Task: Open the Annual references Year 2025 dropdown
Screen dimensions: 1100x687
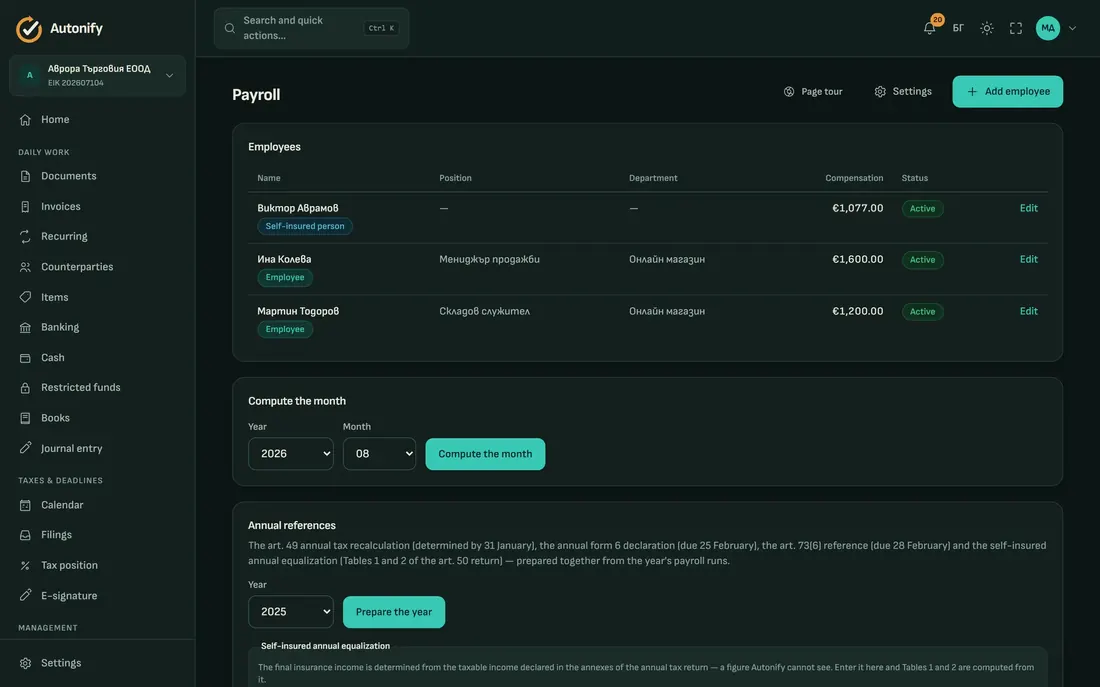Action: pos(290,612)
